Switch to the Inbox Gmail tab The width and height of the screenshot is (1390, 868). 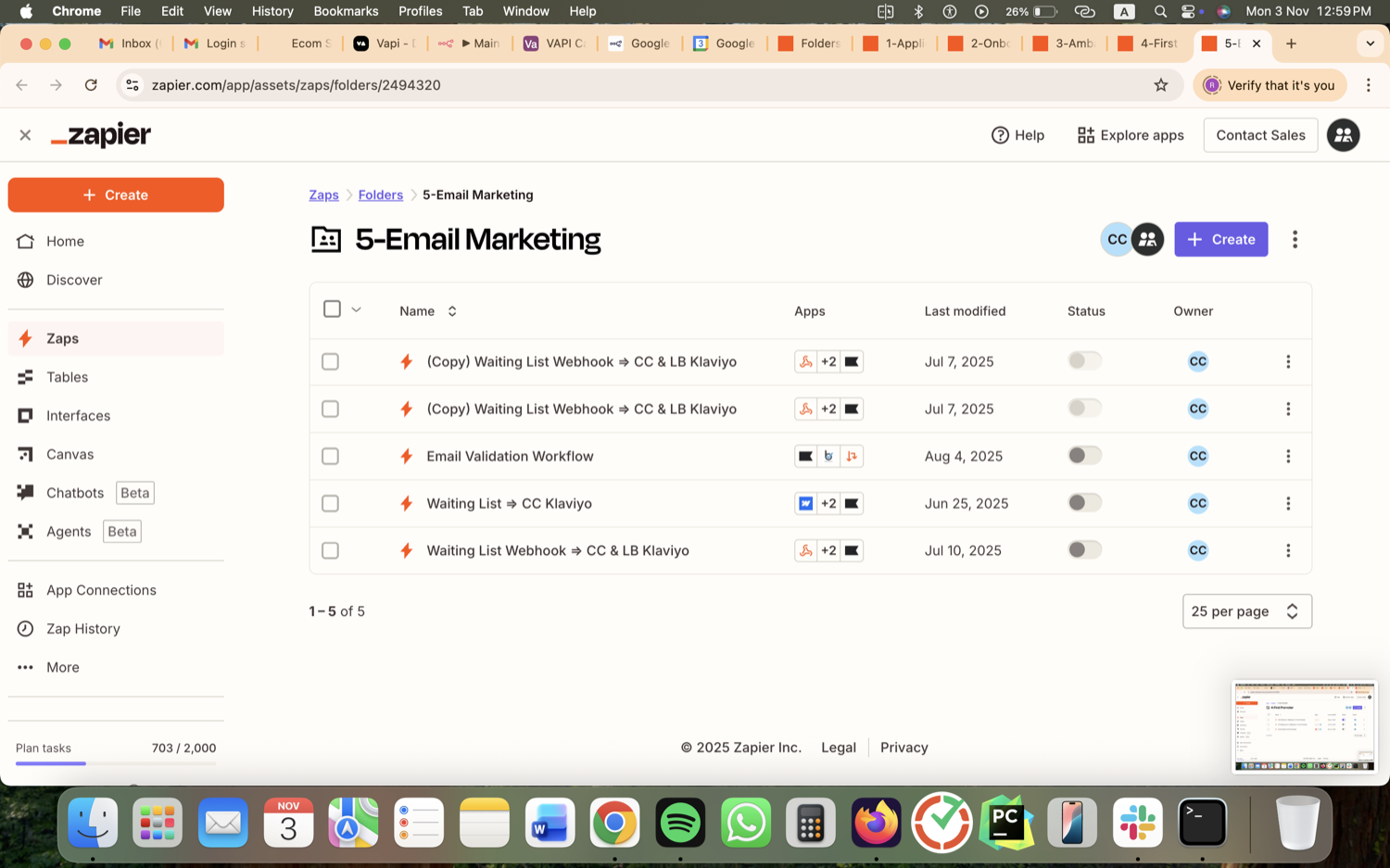pos(130,44)
